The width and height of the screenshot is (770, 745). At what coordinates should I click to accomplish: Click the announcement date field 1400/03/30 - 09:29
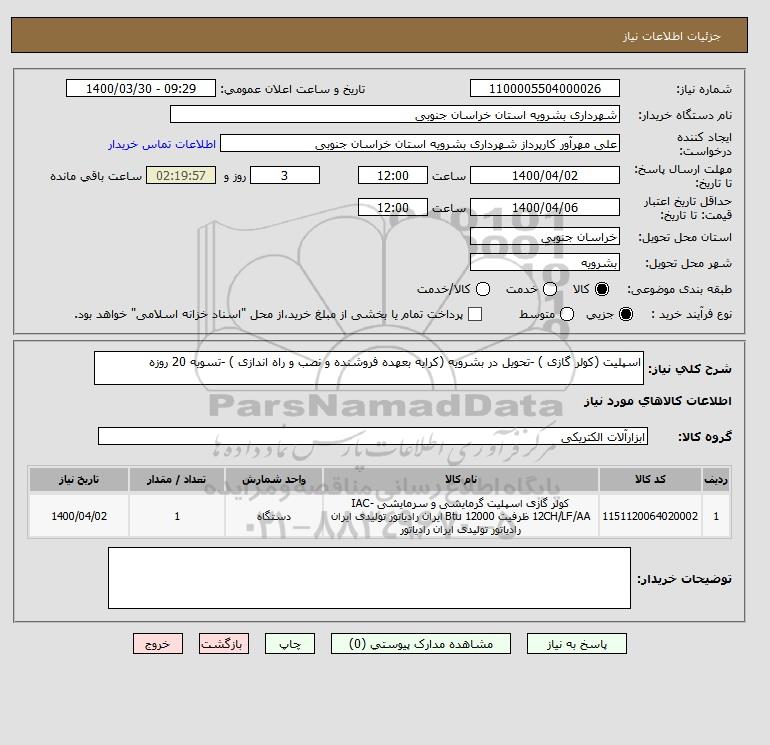(141, 88)
